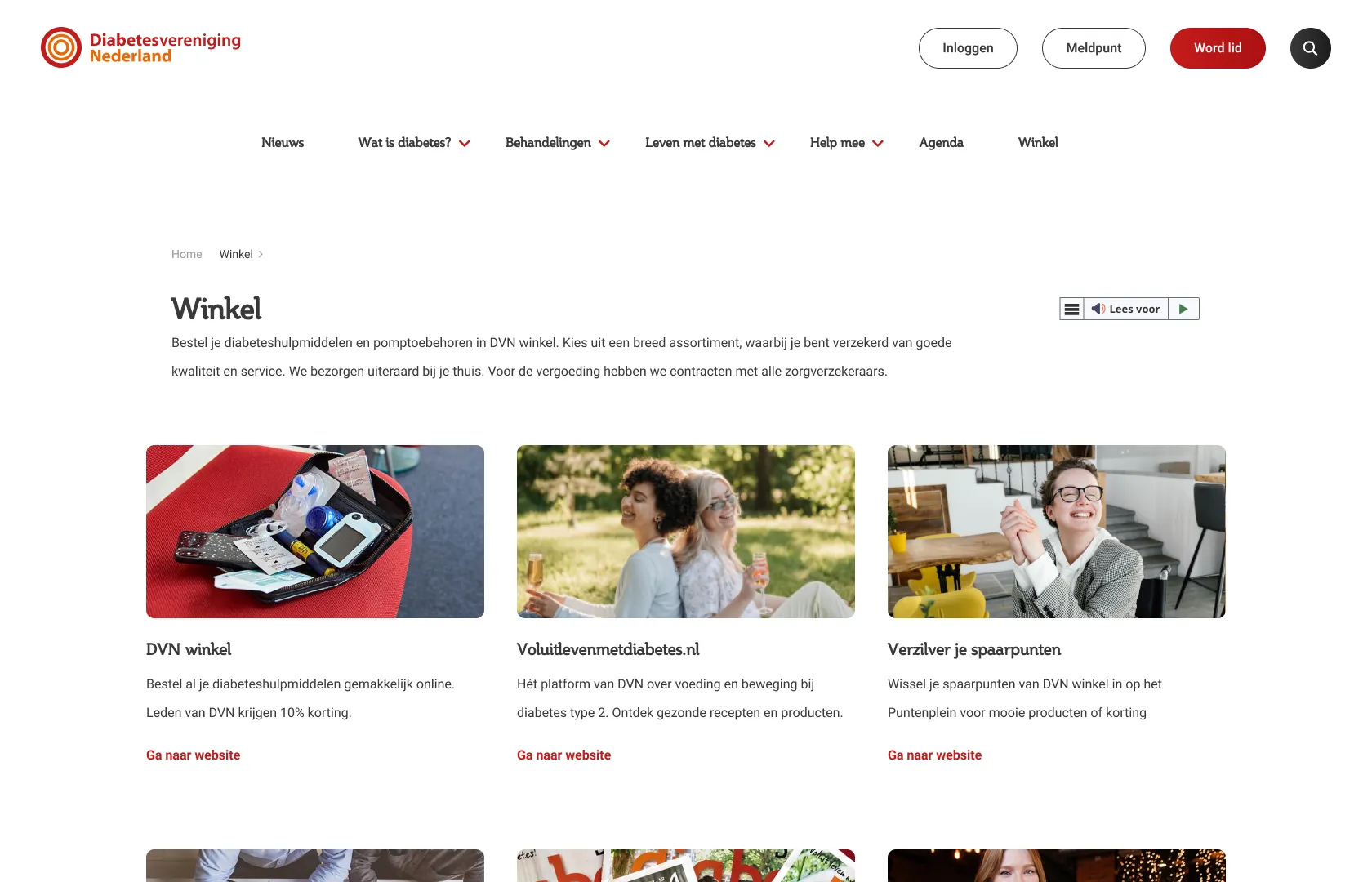This screenshot has height=882, width=1372.
Task: Start playback with Lees voor play arrow
Action: point(1183,309)
